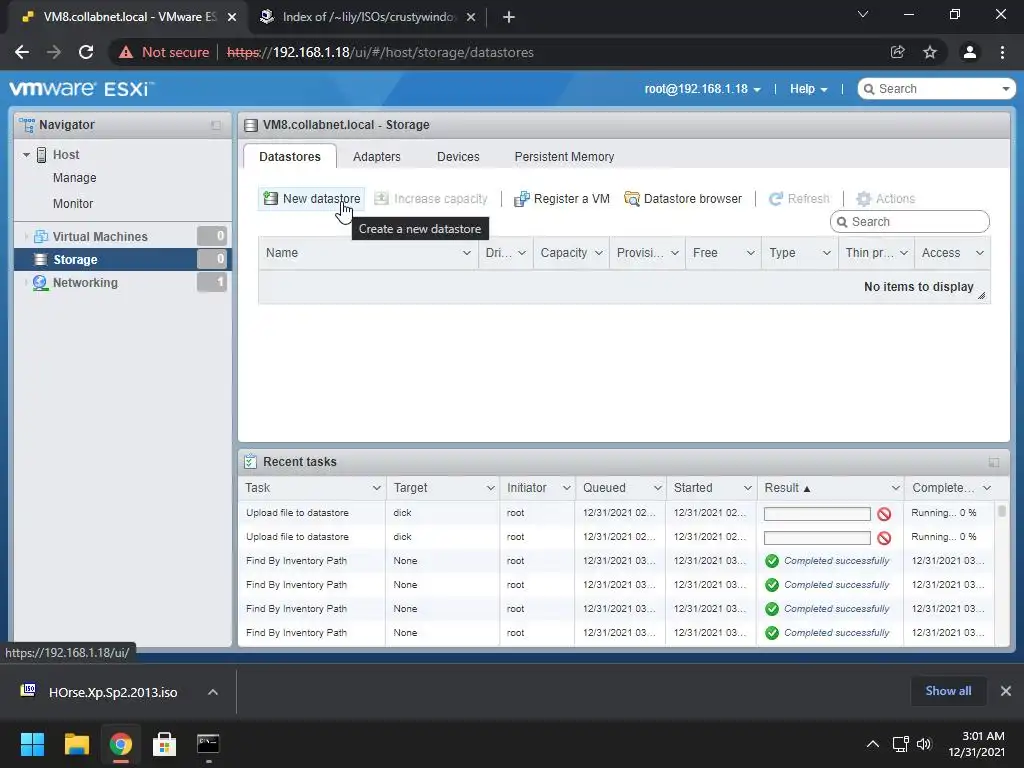Click the New datastore icon
The image size is (1024, 768).
pos(270,199)
